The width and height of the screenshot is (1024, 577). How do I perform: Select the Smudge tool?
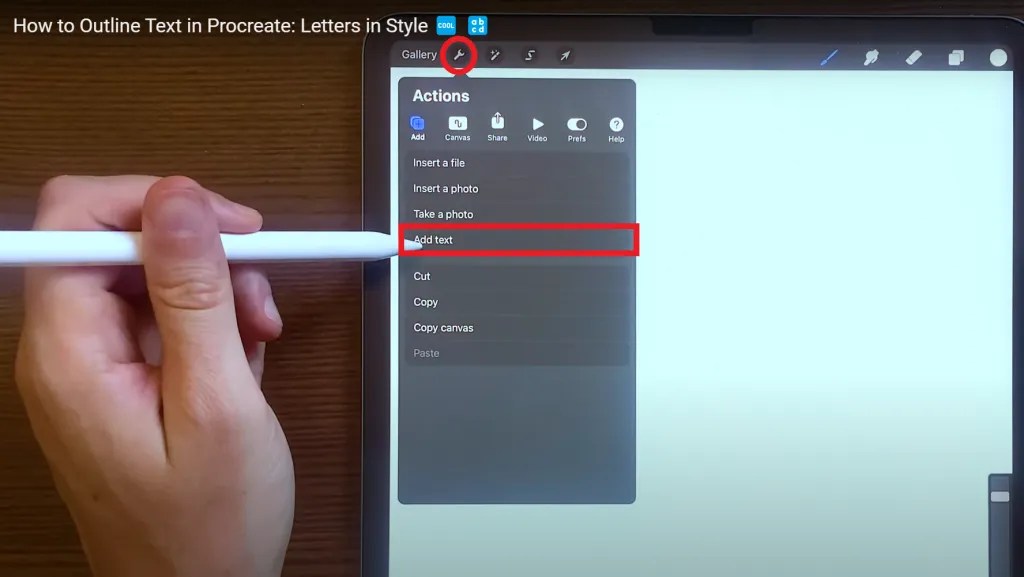click(x=871, y=58)
